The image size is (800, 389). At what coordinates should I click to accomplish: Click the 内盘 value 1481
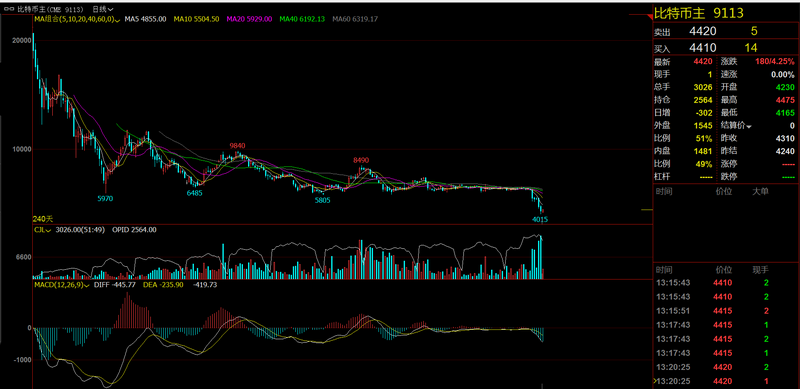pyautogui.click(x=703, y=151)
